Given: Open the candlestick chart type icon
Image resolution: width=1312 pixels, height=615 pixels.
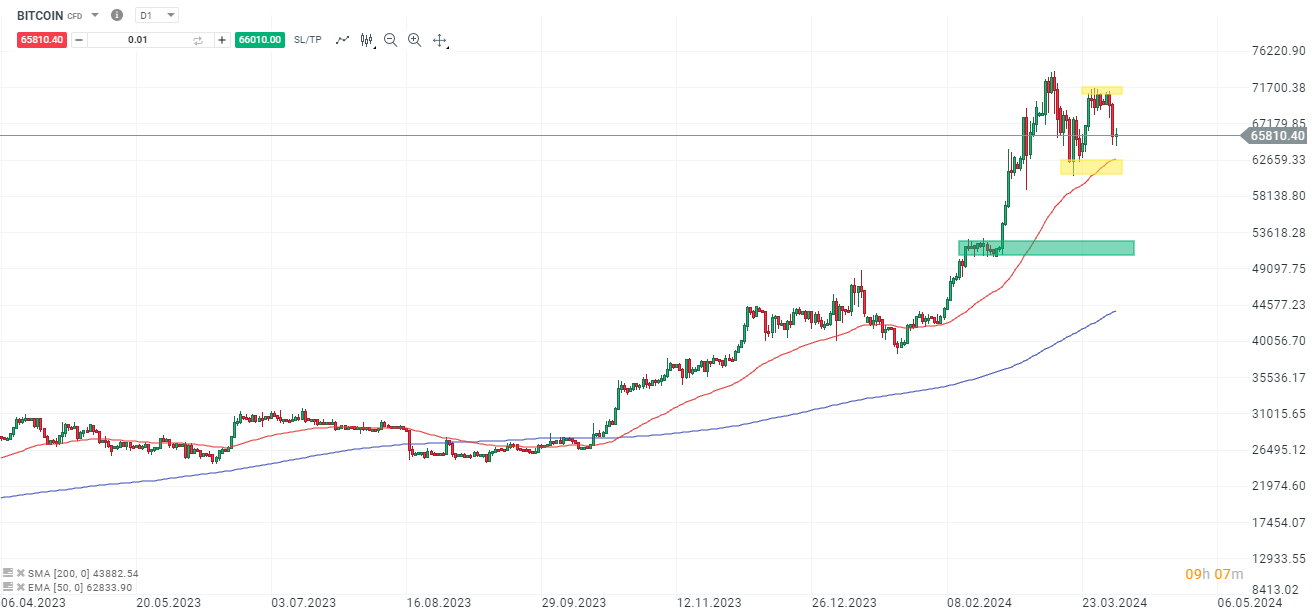Looking at the screenshot, I should 366,40.
